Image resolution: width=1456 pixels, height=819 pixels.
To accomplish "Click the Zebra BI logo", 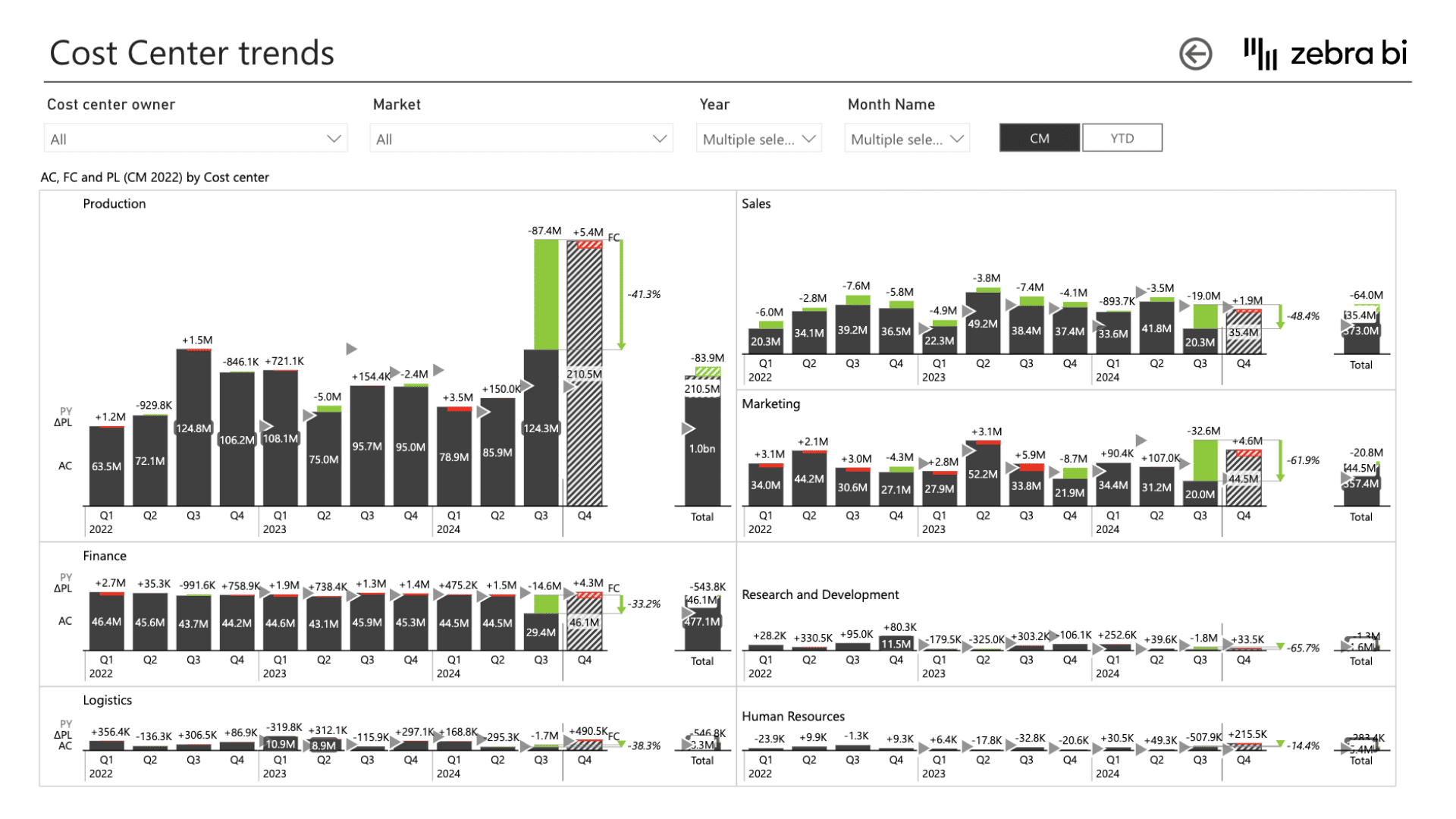I will click(1325, 54).
